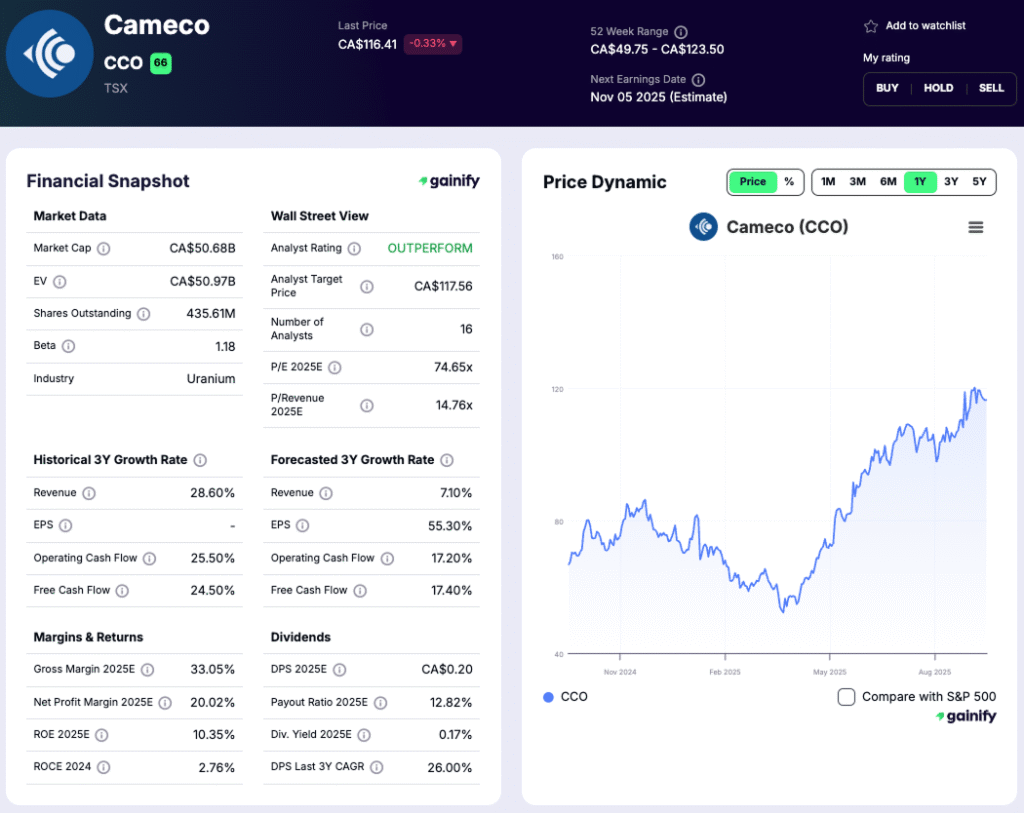
Task: Click the info icon beside 52 Week Range
Action: [681, 32]
